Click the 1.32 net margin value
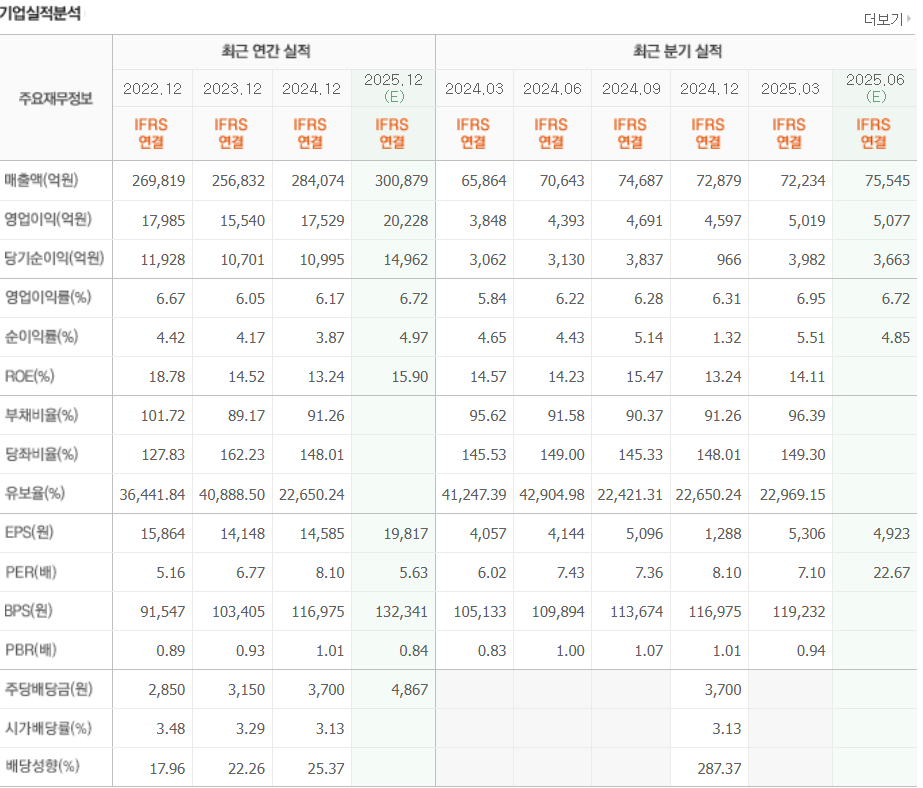This screenshot has height=788, width=923. click(727, 338)
